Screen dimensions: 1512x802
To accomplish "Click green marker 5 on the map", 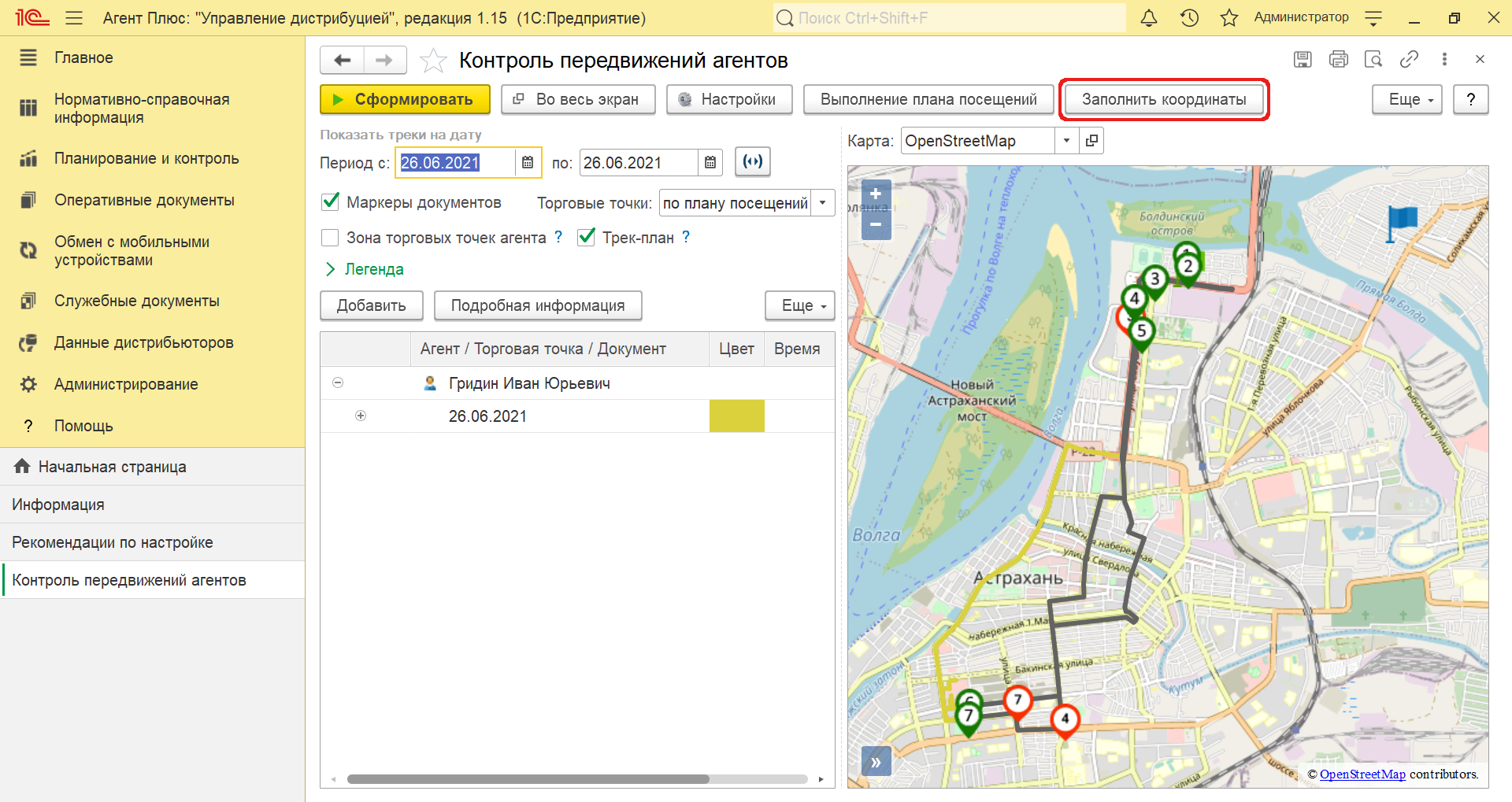I will point(1141,334).
